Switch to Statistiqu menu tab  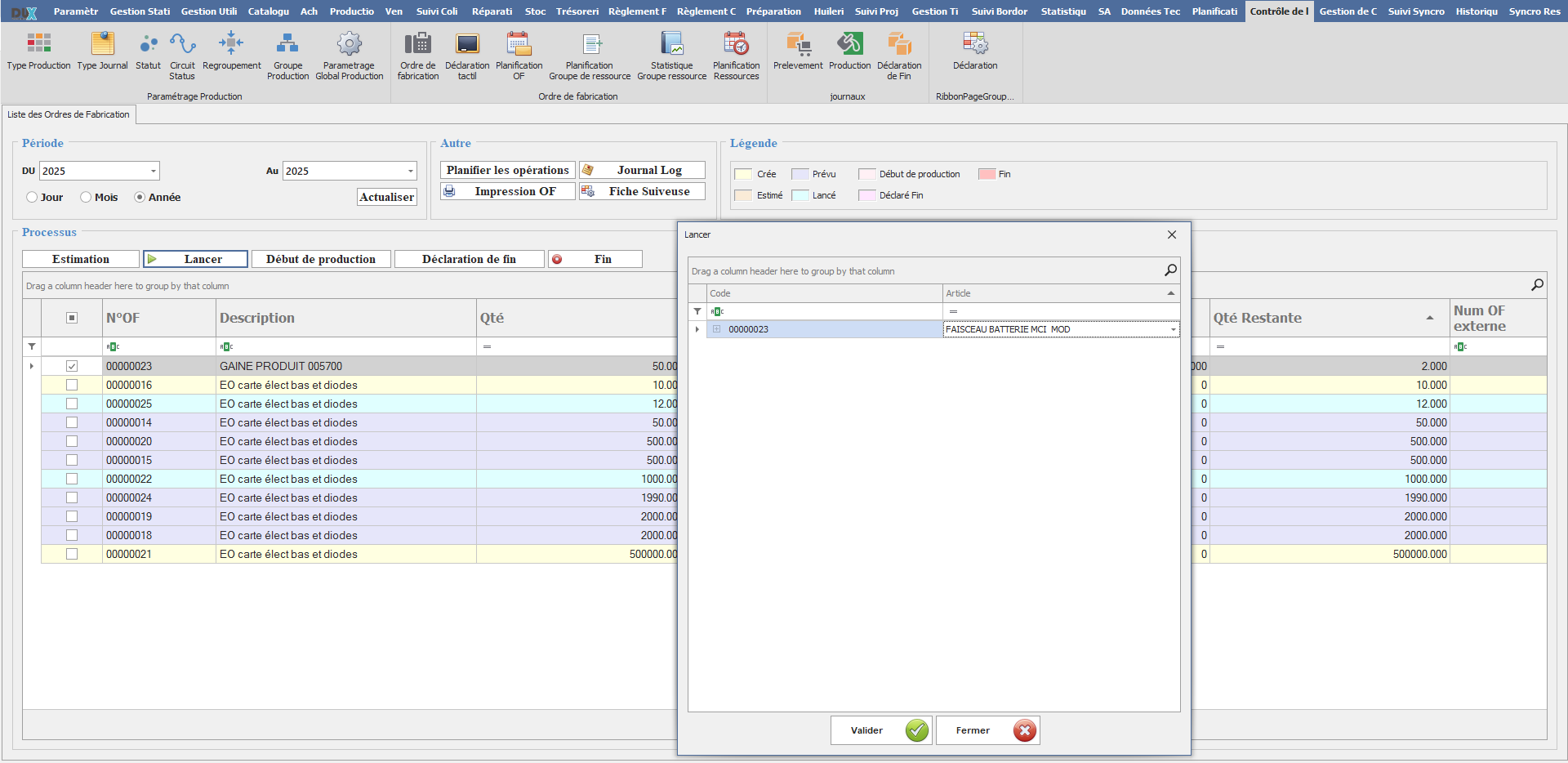(x=1062, y=11)
